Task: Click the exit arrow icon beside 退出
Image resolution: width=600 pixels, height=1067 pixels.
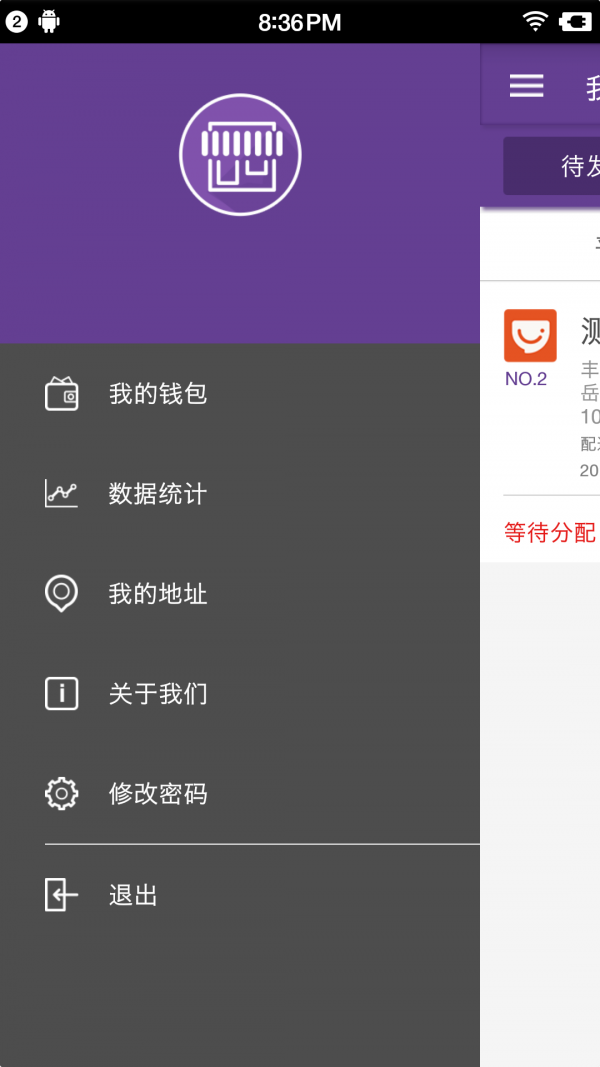Action: [x=61, y=895]
